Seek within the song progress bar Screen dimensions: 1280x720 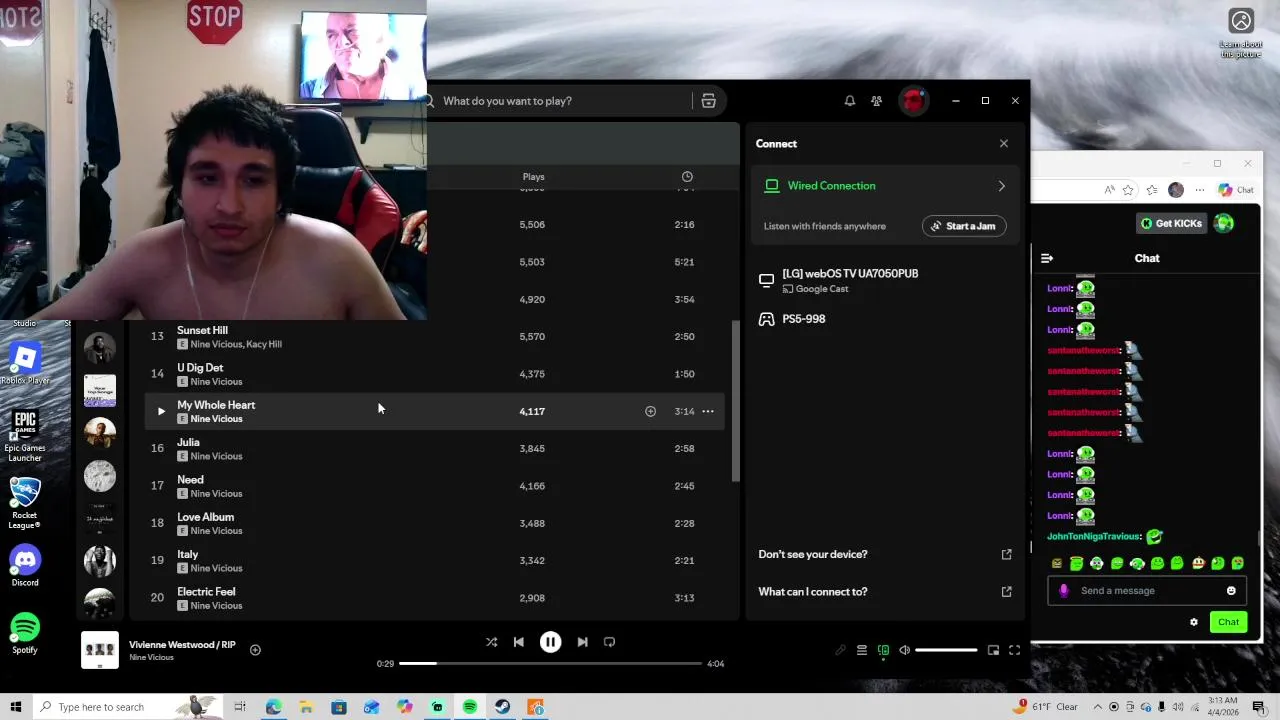pyautogui.click(x=551, y=663)
